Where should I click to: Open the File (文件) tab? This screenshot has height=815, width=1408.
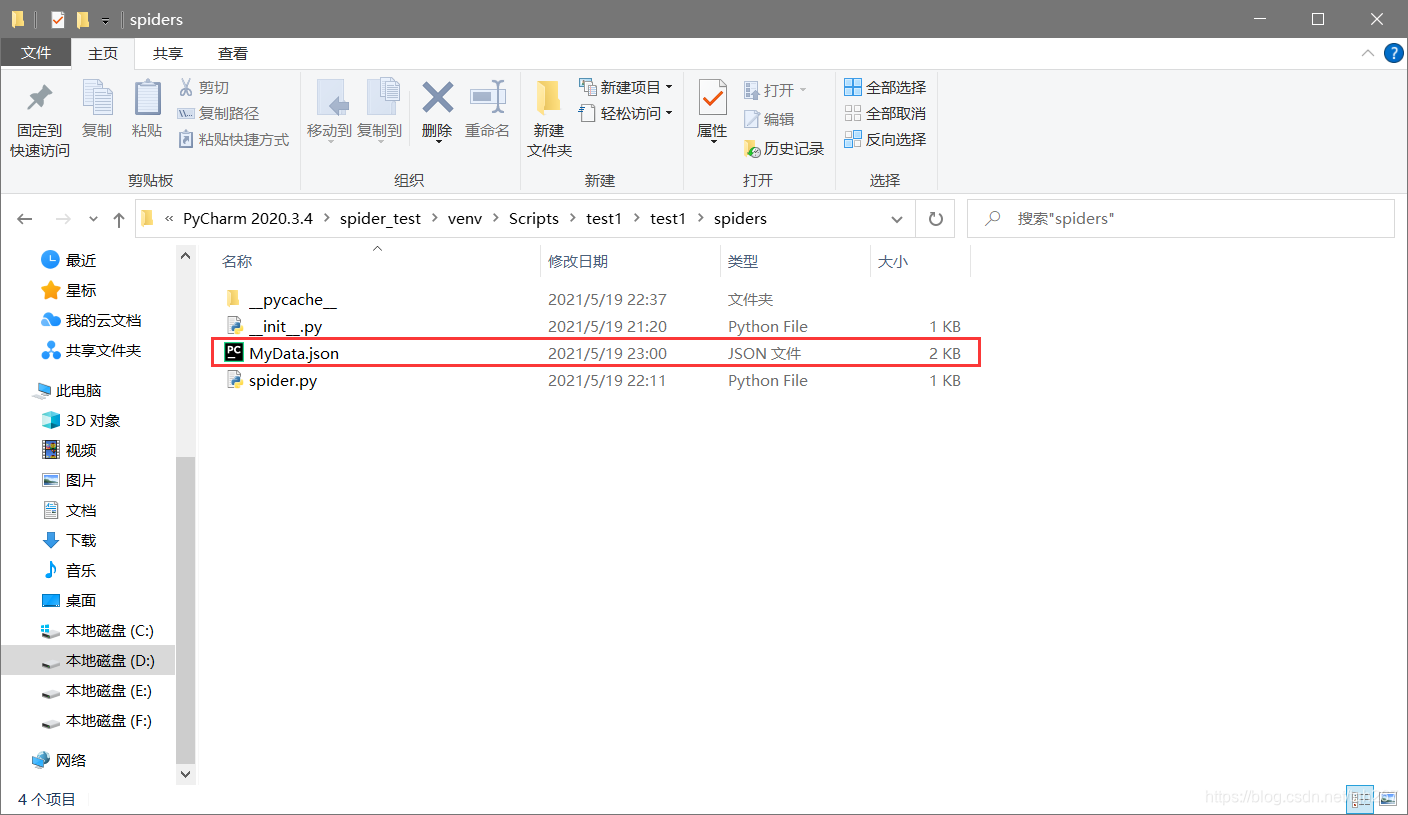pos(36,53)
